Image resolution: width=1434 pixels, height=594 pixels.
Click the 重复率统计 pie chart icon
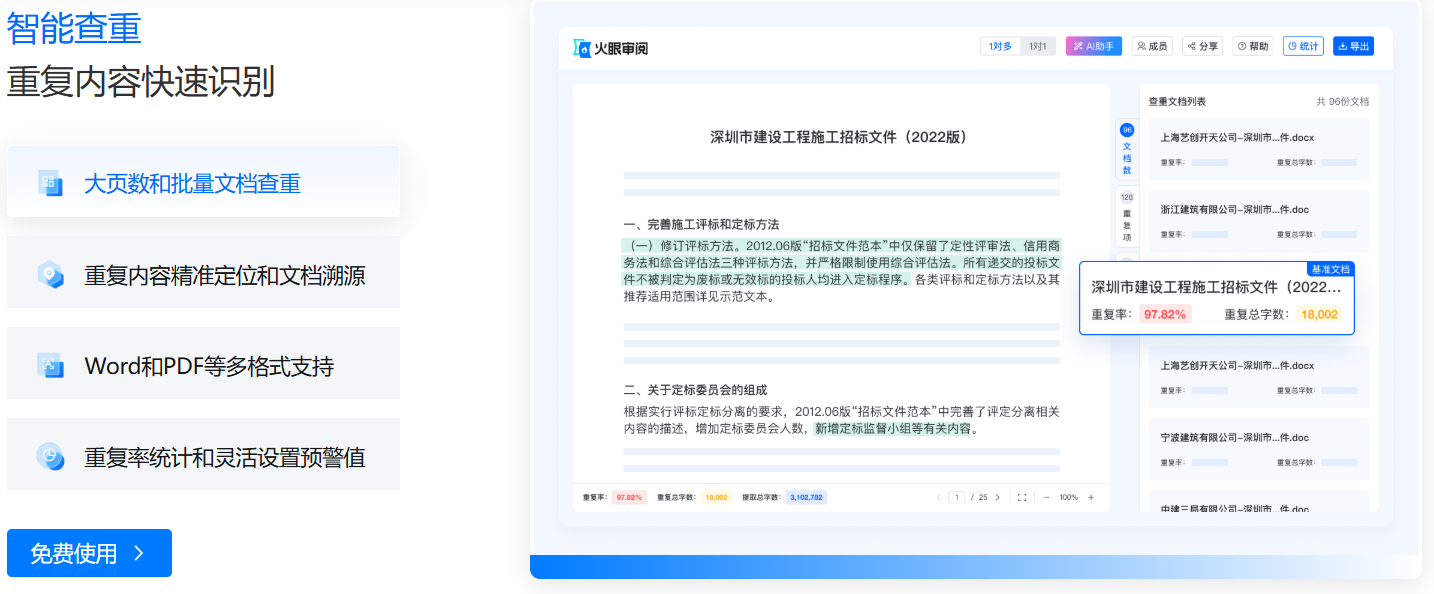tap(50, 456)
